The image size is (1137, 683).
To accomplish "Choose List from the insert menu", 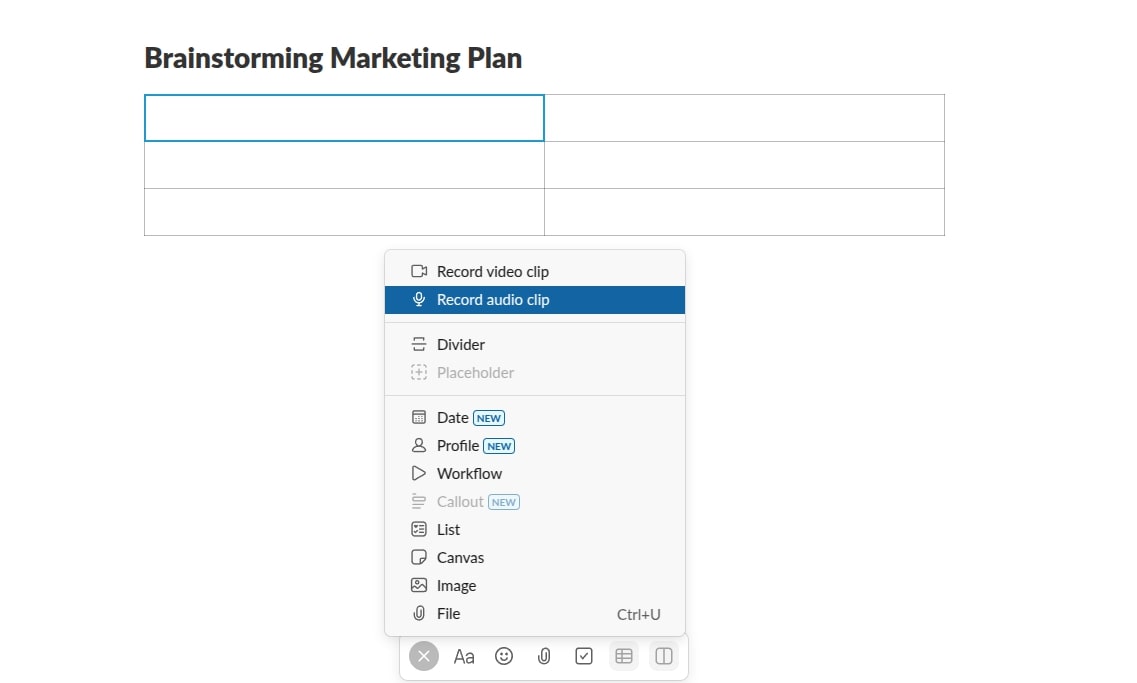I will click(x=448, y=530).
